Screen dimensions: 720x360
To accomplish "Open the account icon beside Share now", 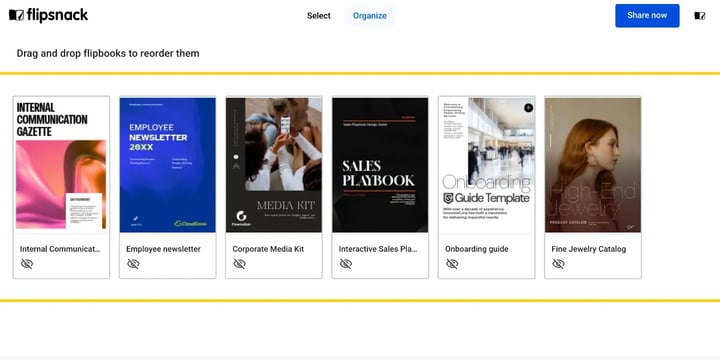I will coord(699,16).
